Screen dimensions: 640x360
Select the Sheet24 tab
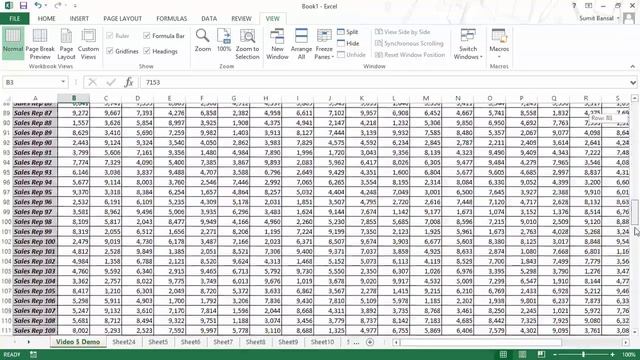coord(124,342)
